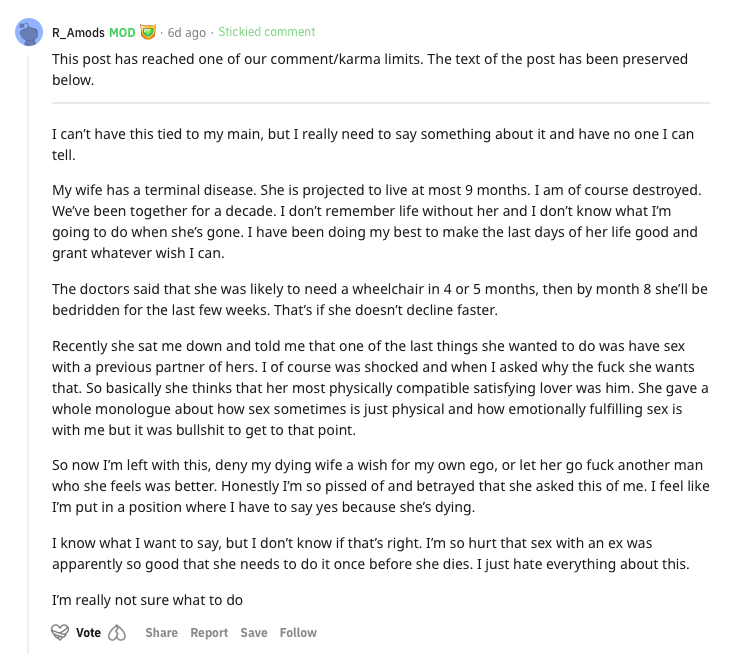Viewport: 730px width, 665px height.
Task: Upvote the comment with heart icon
Action: pos(60,632)
